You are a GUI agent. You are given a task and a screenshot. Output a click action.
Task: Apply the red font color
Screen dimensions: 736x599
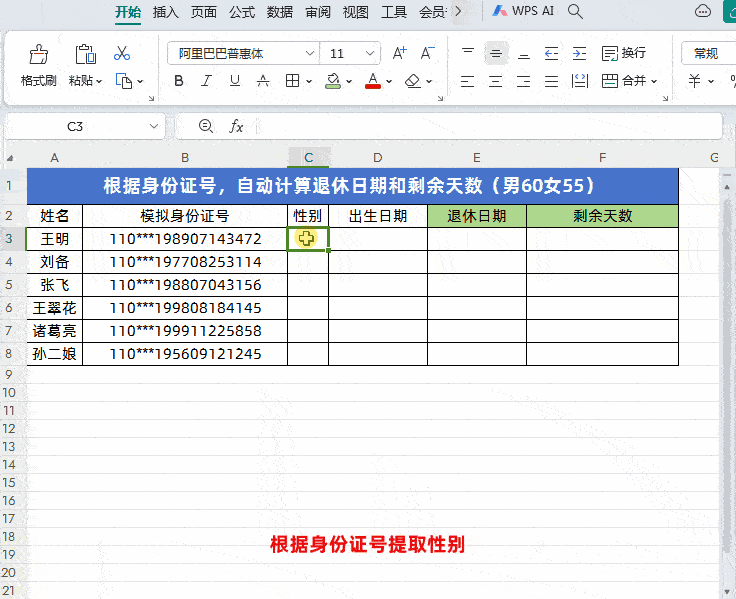373,81
